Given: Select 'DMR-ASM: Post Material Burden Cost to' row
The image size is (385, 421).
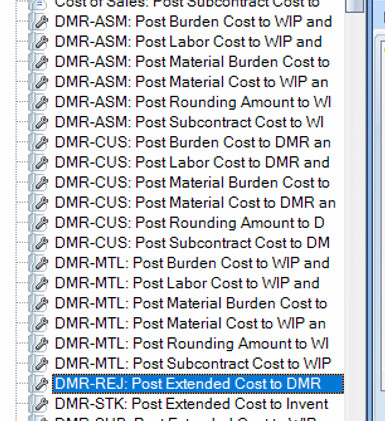Looking at the screenshot, I should tap(192, 62).
